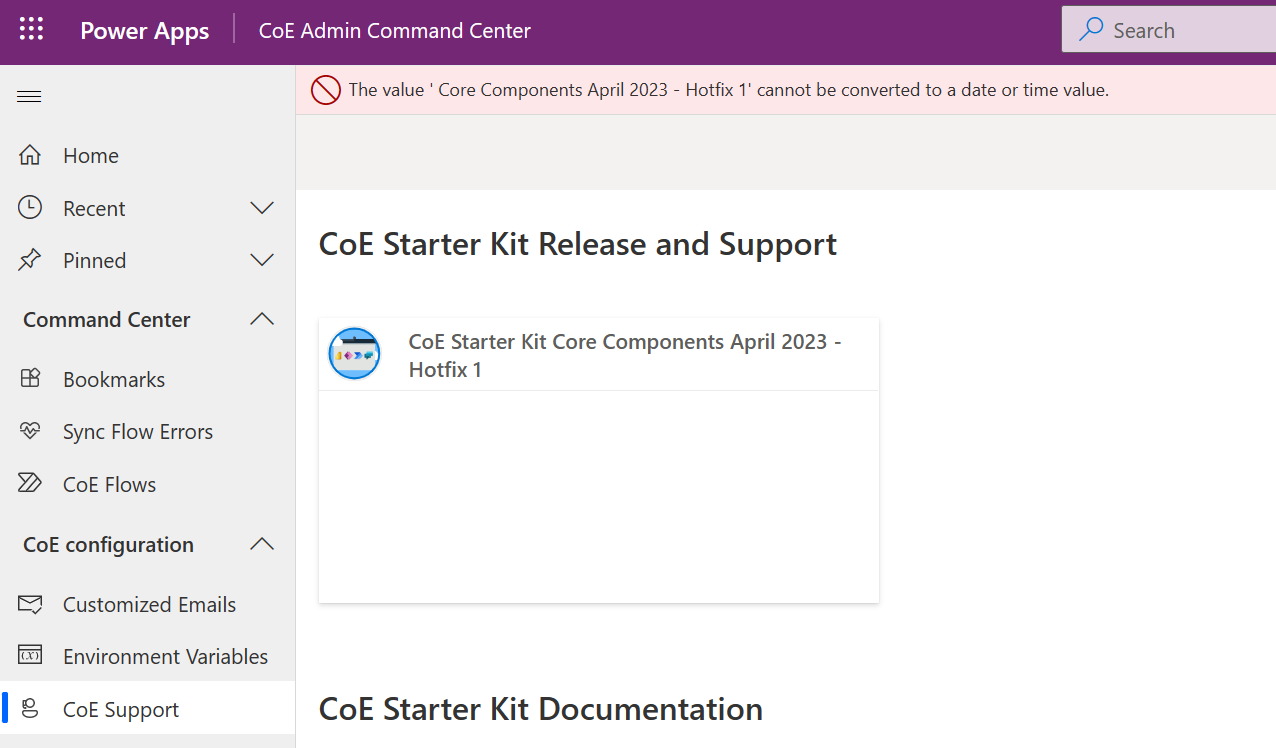Image resolution: width=1276 pixels, height=748 pixels.
Task: Click the CoE Starter Kit Documentation heading
Action: (x=540, y=708)
